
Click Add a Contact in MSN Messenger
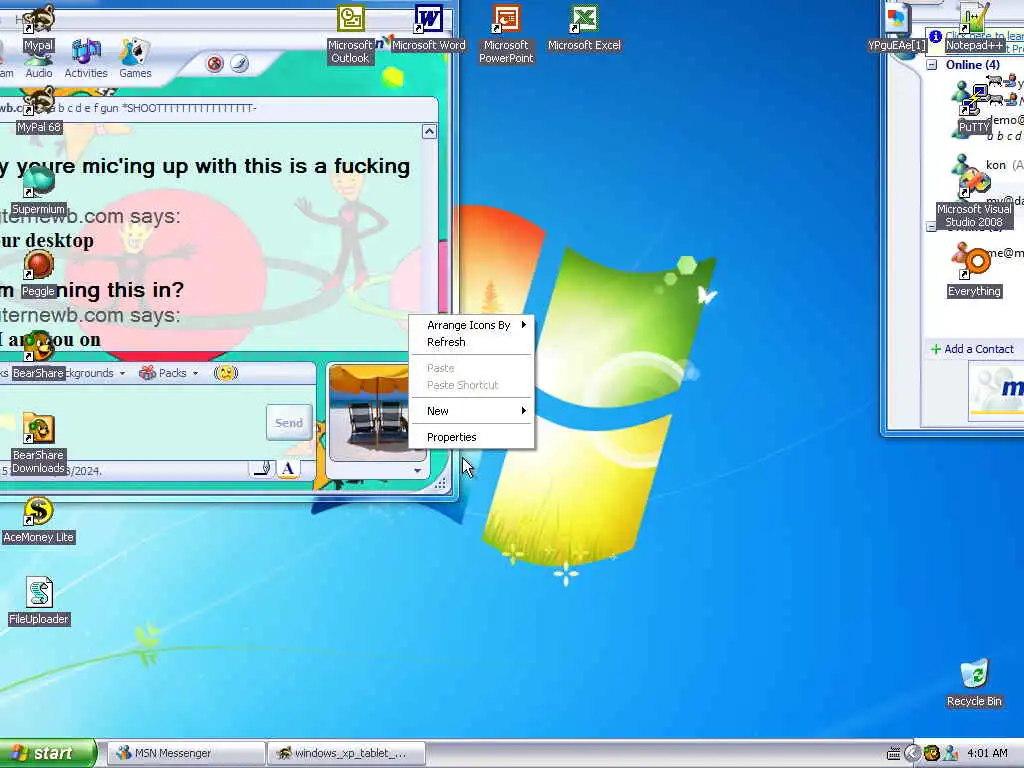pyautogui.click(x=972, y=349)
